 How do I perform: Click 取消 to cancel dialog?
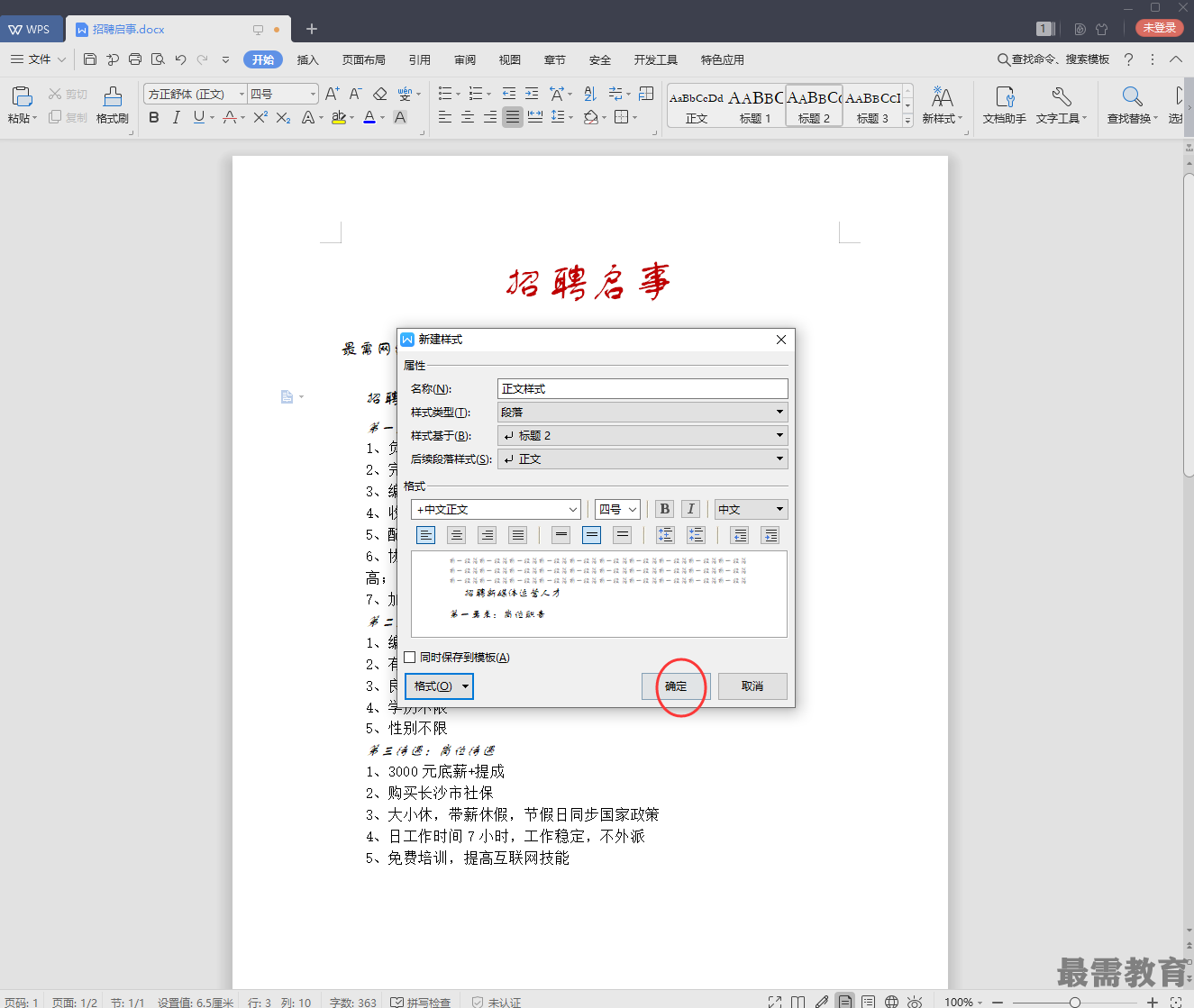[x=752, y=686]
